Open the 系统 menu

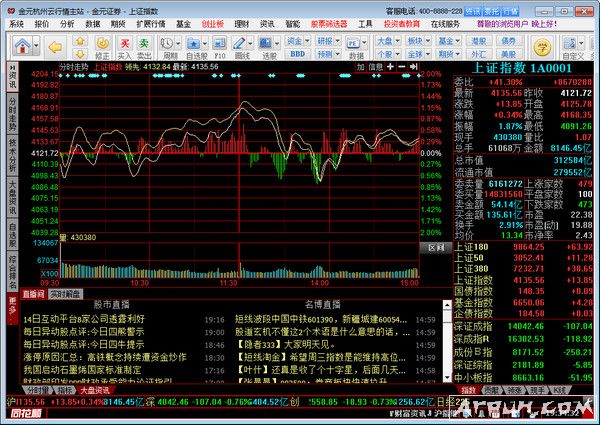[x=16, y=21]
